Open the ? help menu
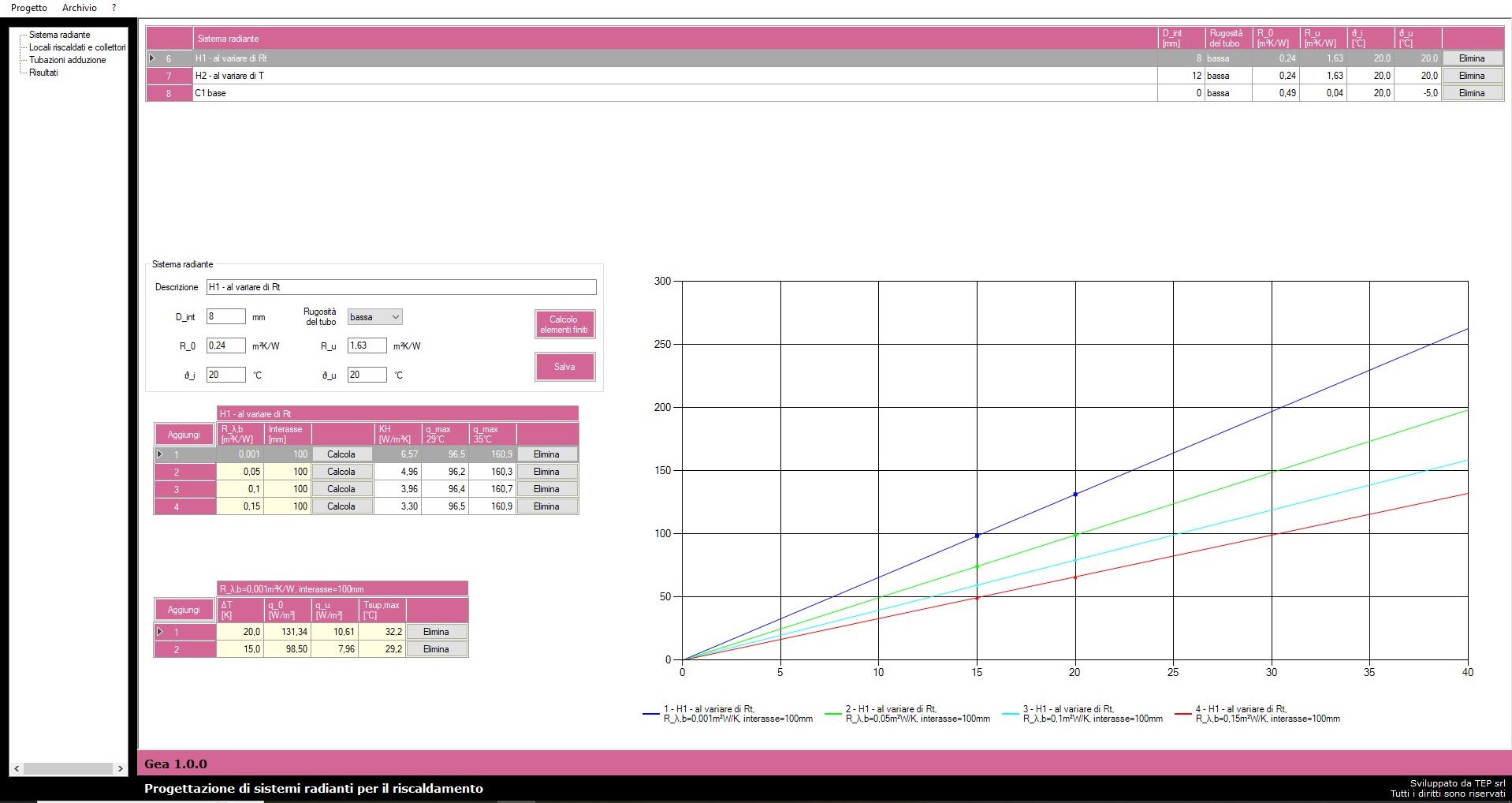The height and width of the screenshot is (803, 1512). click(x=114, y=8)
